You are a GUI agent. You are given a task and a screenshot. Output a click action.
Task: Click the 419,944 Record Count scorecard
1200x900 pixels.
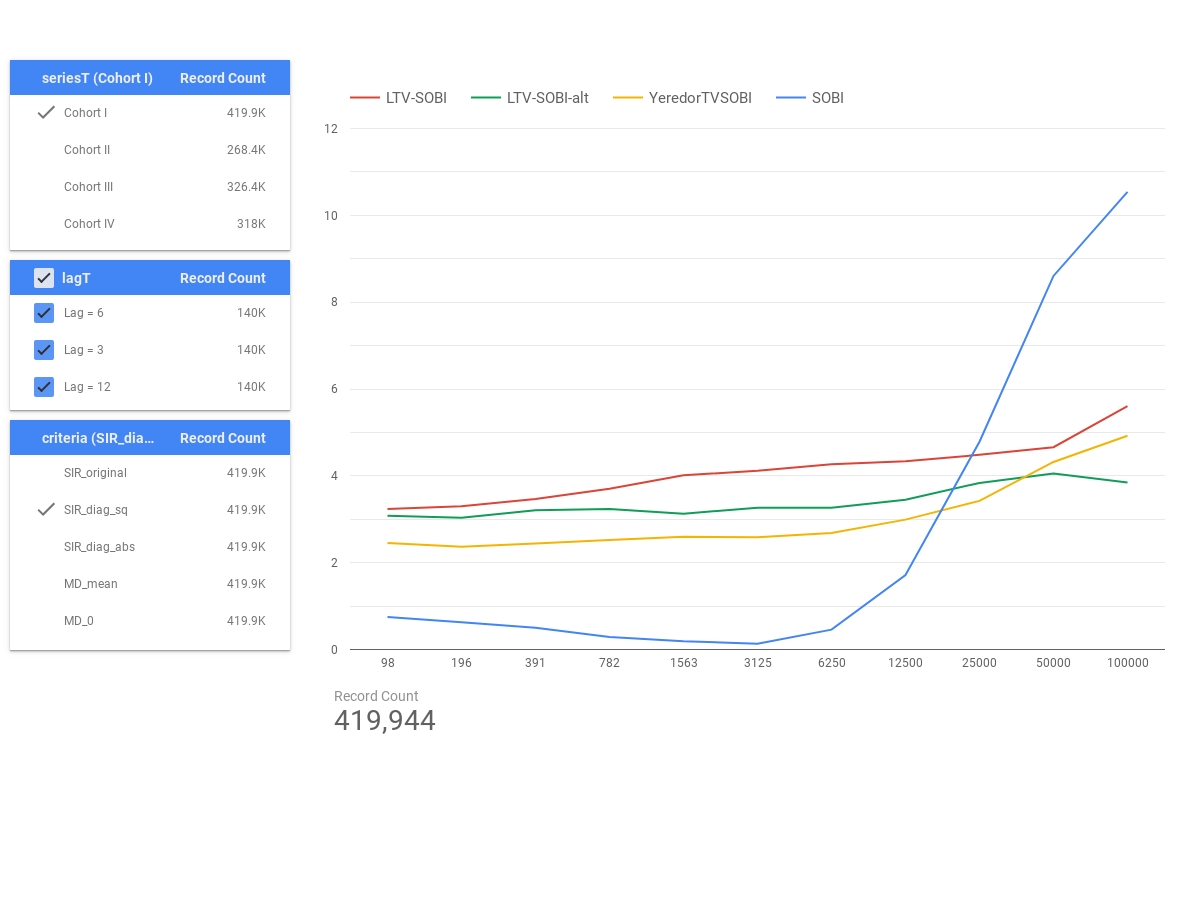(385, 720)
